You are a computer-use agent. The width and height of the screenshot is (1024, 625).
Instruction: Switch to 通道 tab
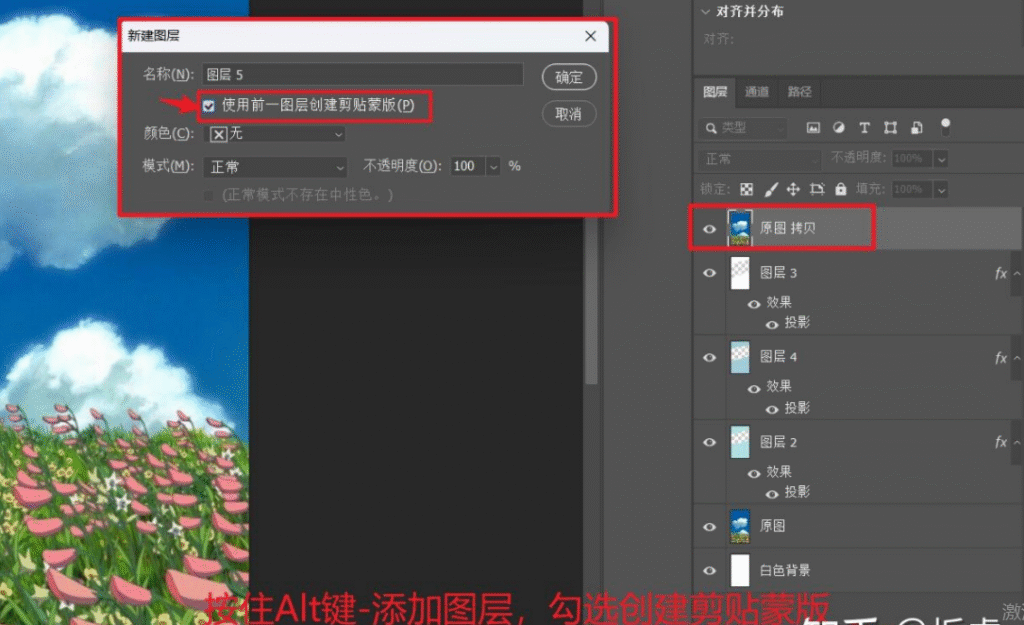[x=757, y=92]
